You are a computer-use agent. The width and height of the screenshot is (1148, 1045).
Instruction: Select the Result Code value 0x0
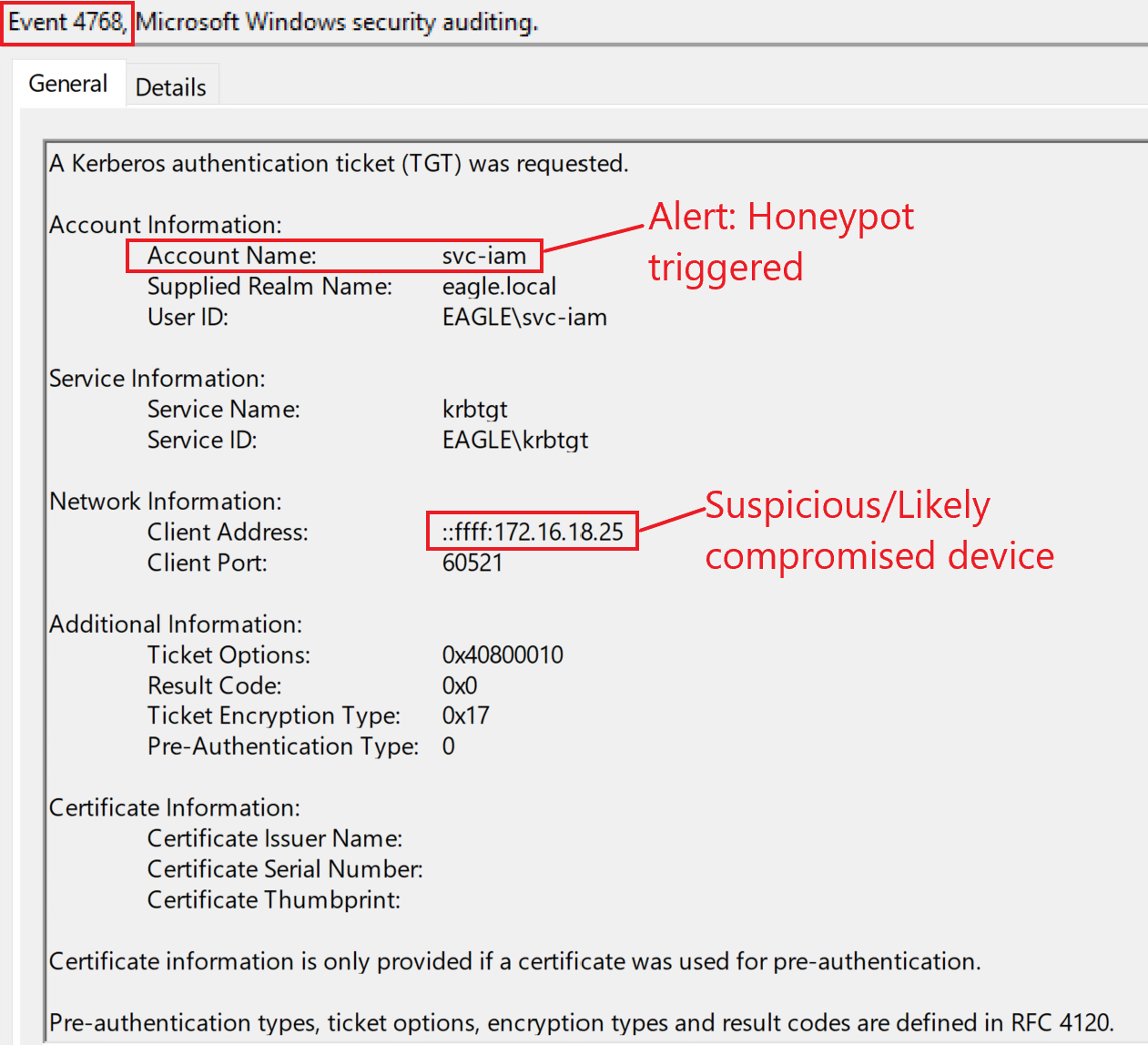459,685
